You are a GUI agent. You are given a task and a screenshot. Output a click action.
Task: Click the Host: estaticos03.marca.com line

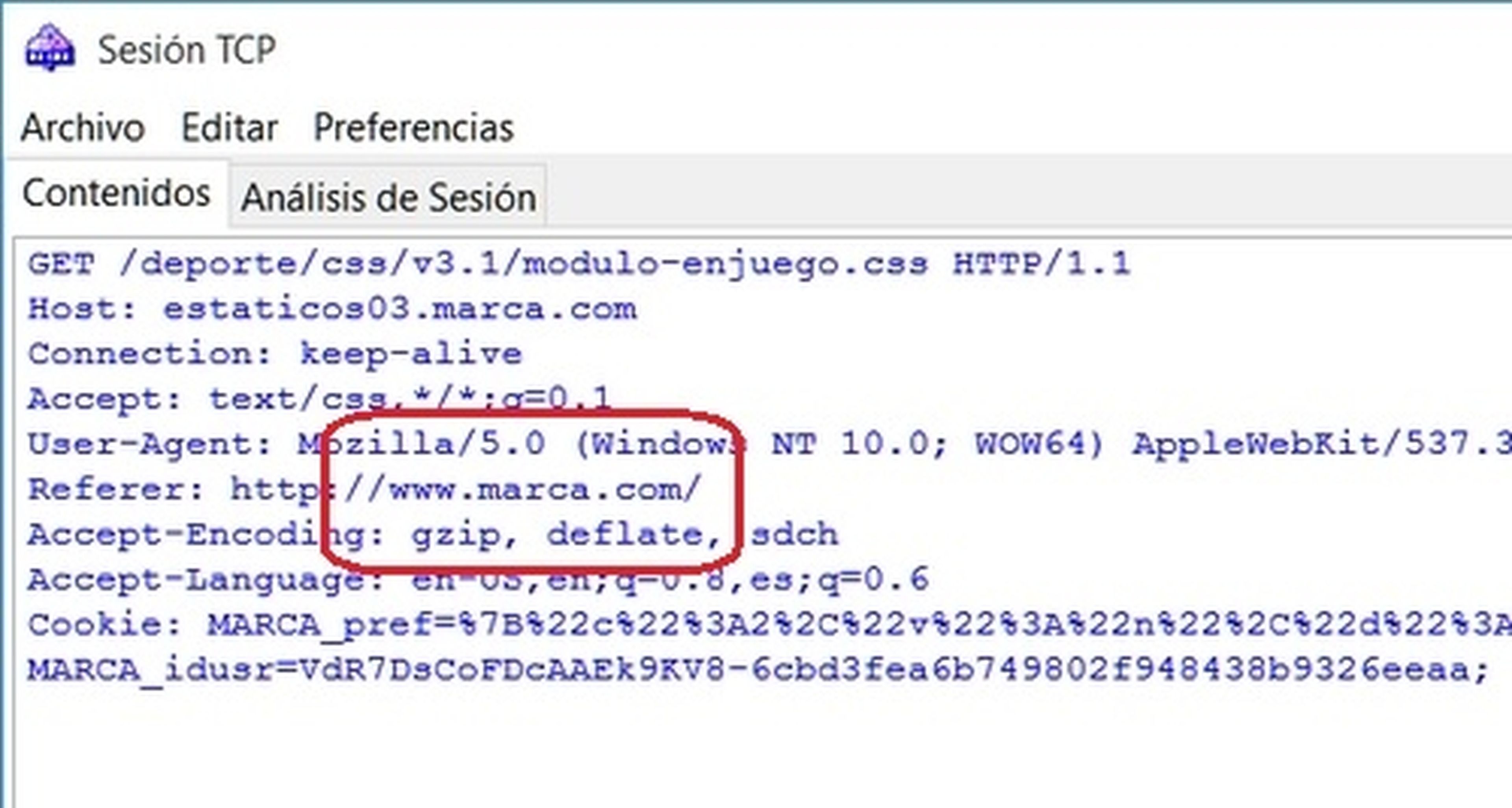tap(332, 309)
